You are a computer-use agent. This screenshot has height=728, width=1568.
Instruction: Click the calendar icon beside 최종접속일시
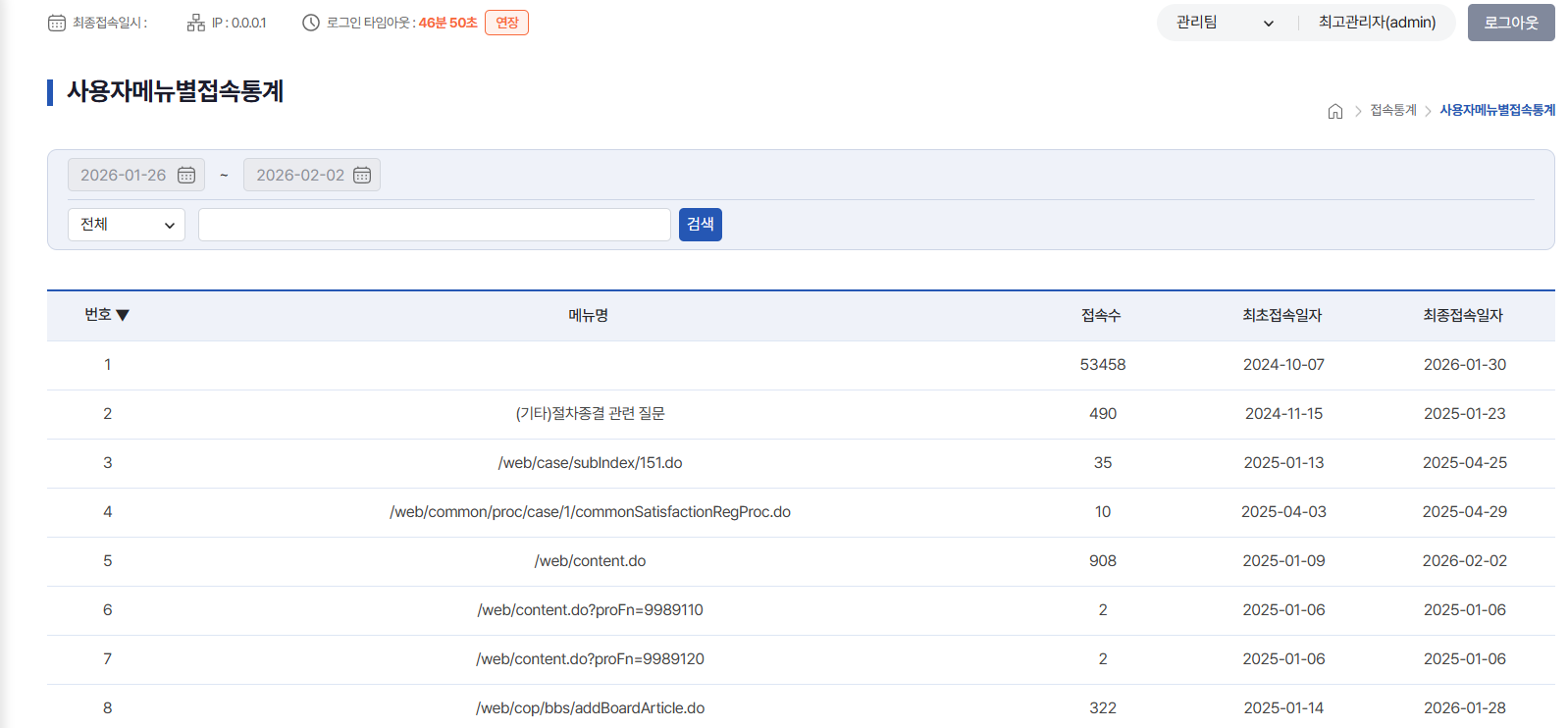[x=57, y=23]
